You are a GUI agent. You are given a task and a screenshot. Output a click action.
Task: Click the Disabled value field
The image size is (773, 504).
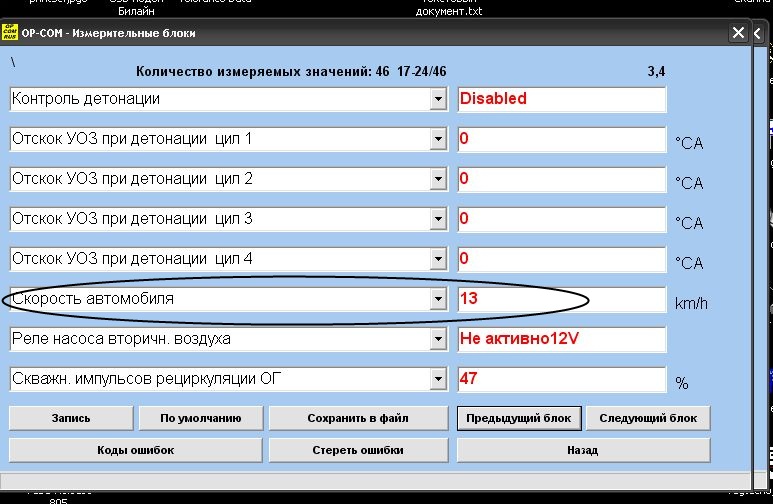pyautogui.click(x=562, y=99)
